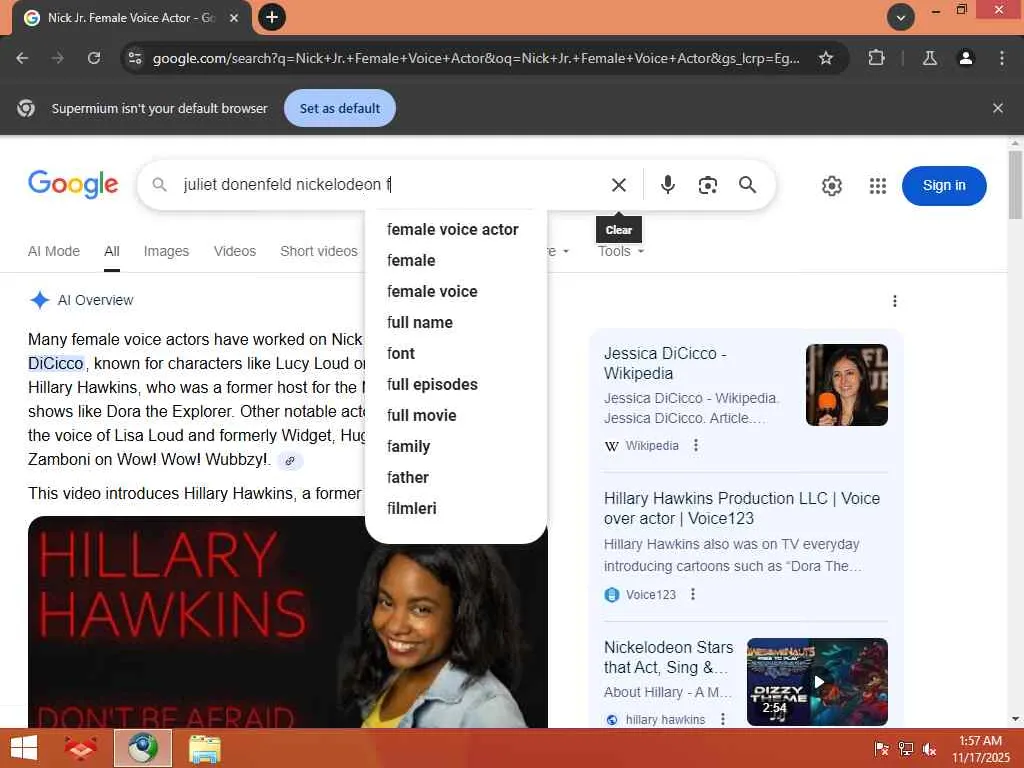Open options next to Wikipedia source
This screenshot has width=1024, height=768.
pos(696,445)
